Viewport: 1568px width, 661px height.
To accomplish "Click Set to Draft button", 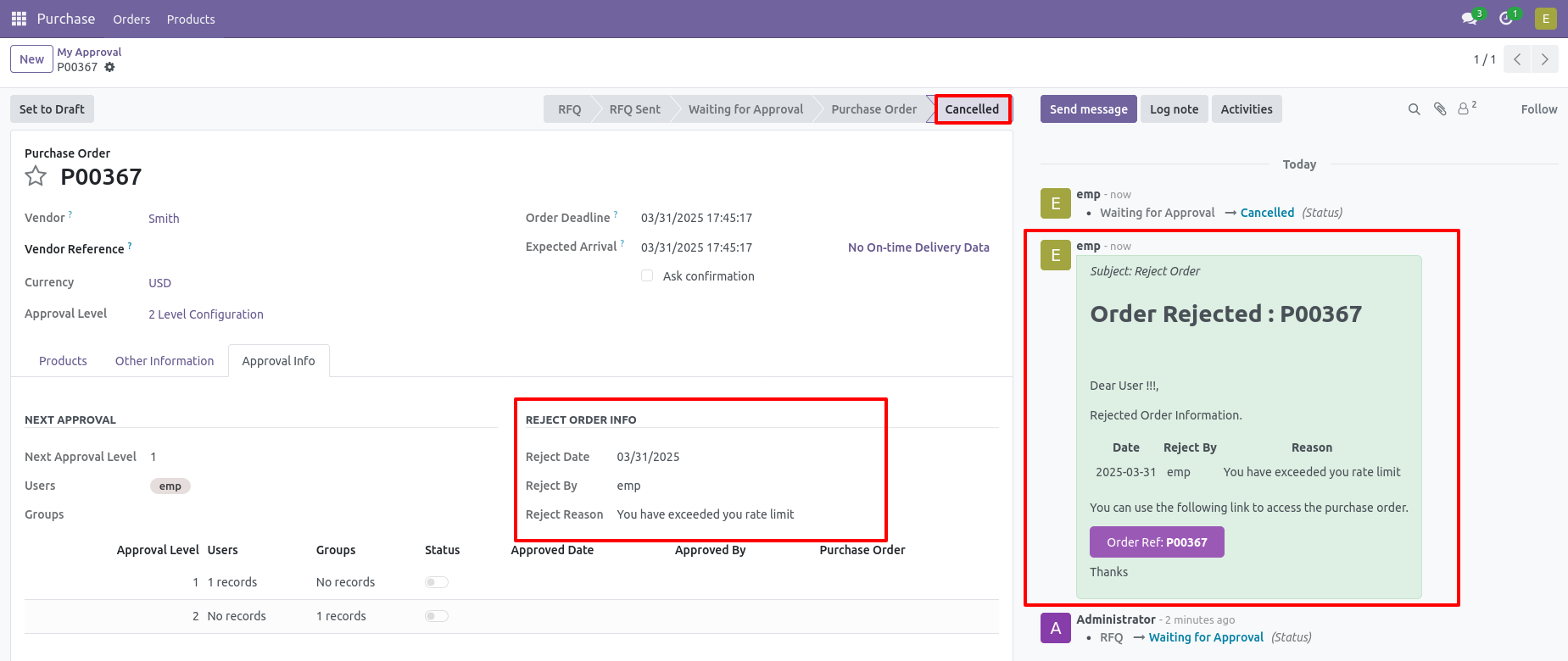I will coord(52,109).
